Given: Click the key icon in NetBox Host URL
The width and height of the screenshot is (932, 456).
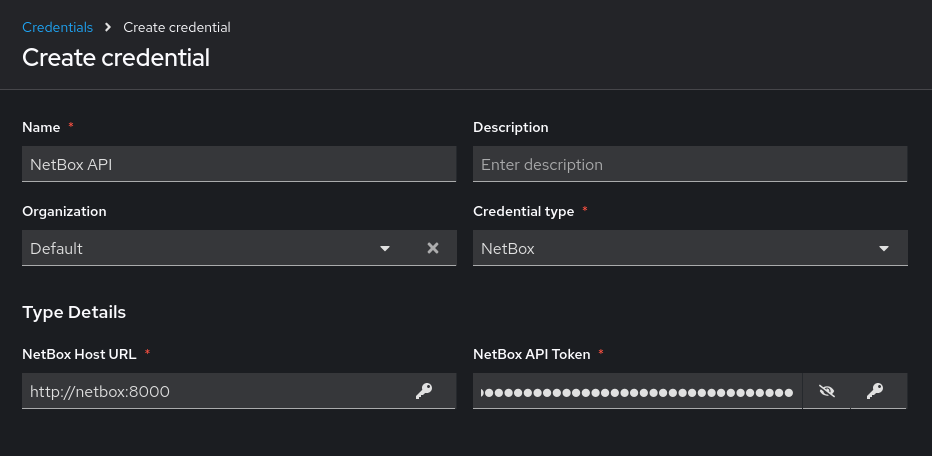Looking at the screenshot, I should pyautogui.click(x=424, y=391).
